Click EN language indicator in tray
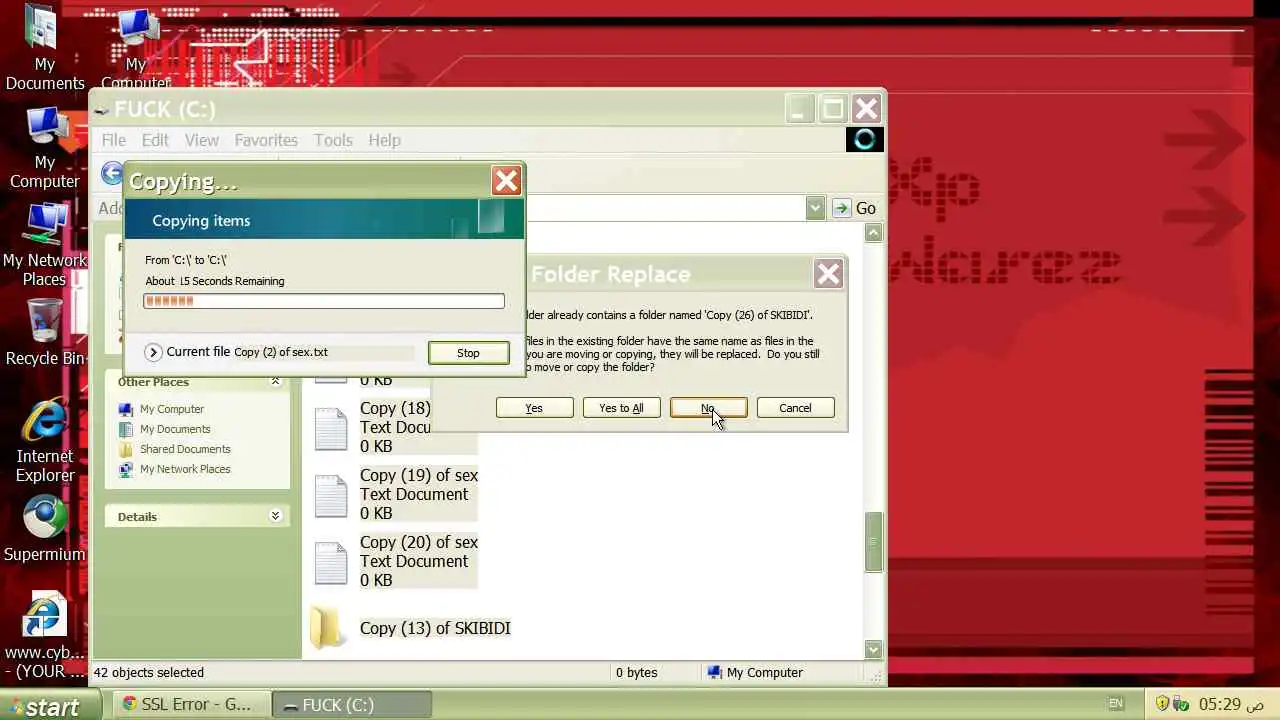Image resolution: width=1280 pixels, height=720 pixels. [1116, 704]
